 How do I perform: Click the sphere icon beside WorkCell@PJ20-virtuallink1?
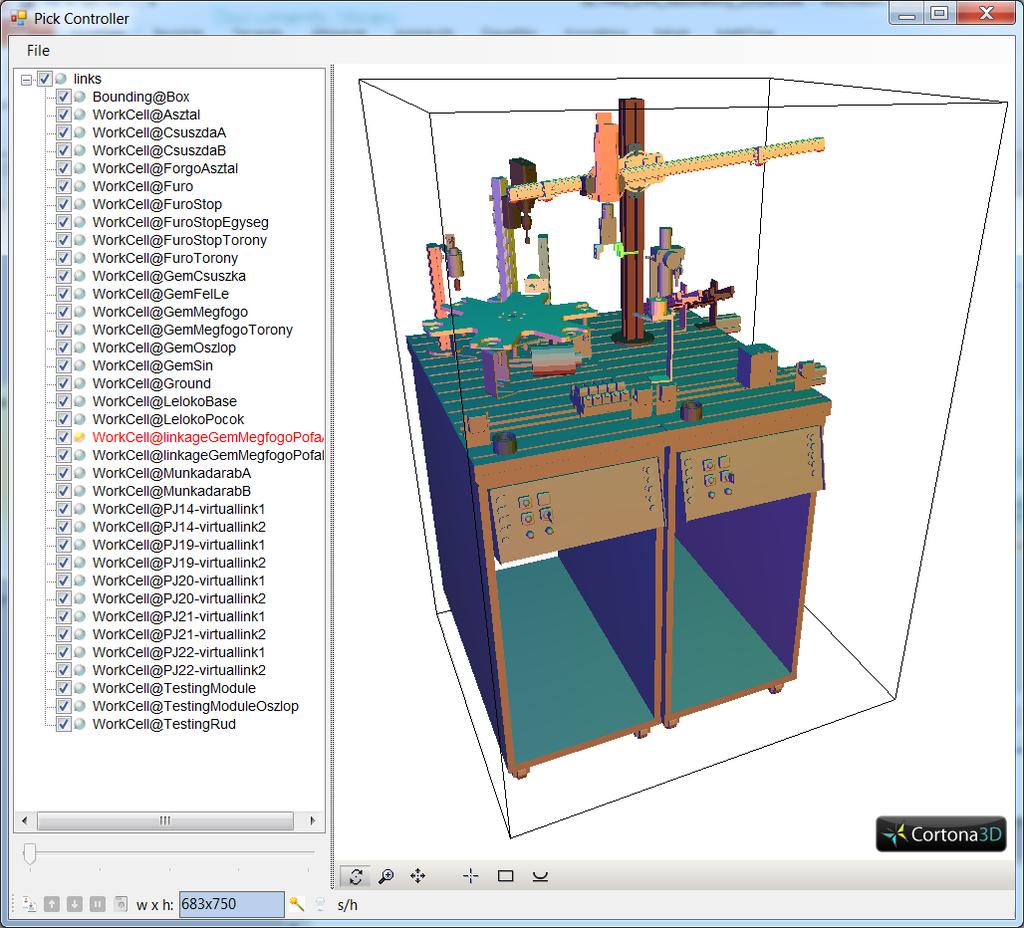pyautogui.click(x=80, y=581)
